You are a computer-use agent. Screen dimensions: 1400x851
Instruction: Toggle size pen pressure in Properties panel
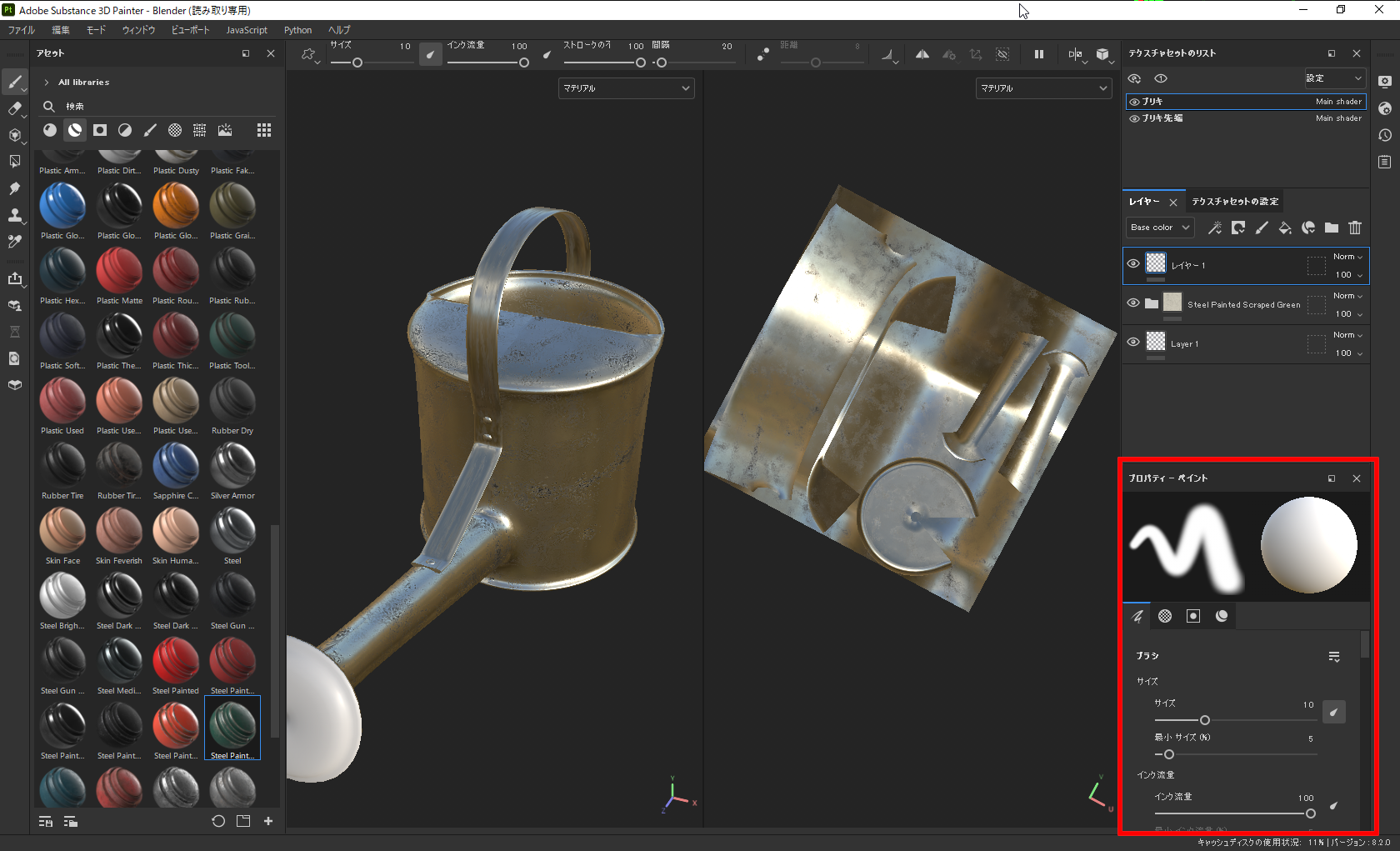coord(1334,712)
